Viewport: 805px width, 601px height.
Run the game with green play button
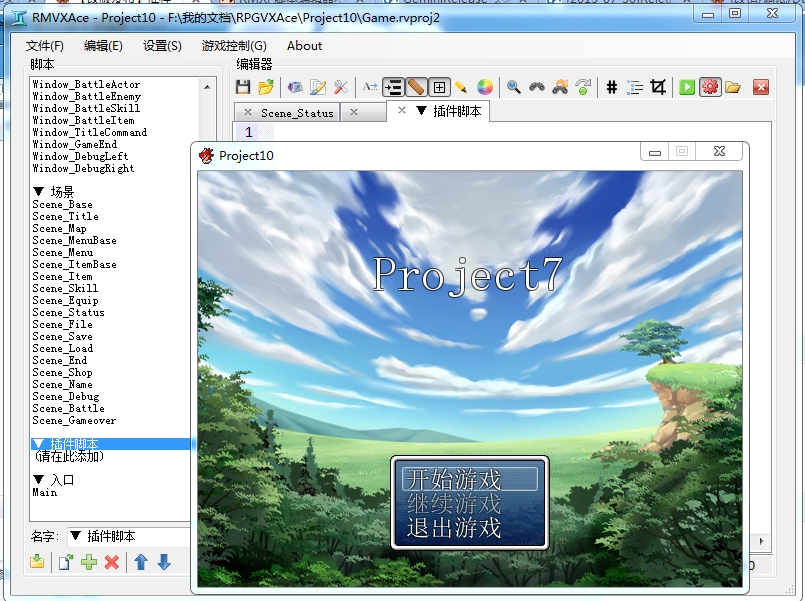point(687,87)
